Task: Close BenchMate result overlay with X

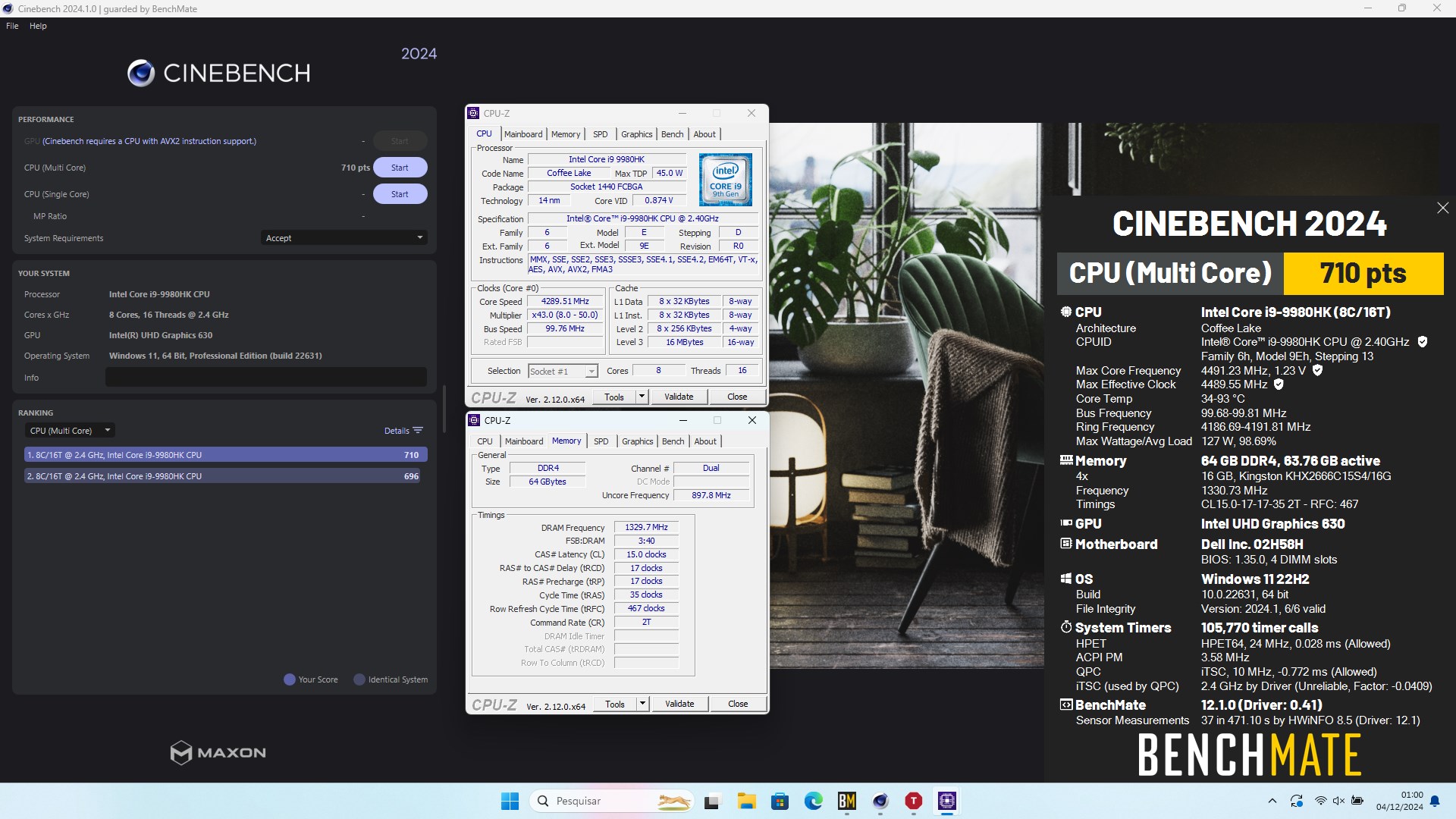Action: [1442, 208]
